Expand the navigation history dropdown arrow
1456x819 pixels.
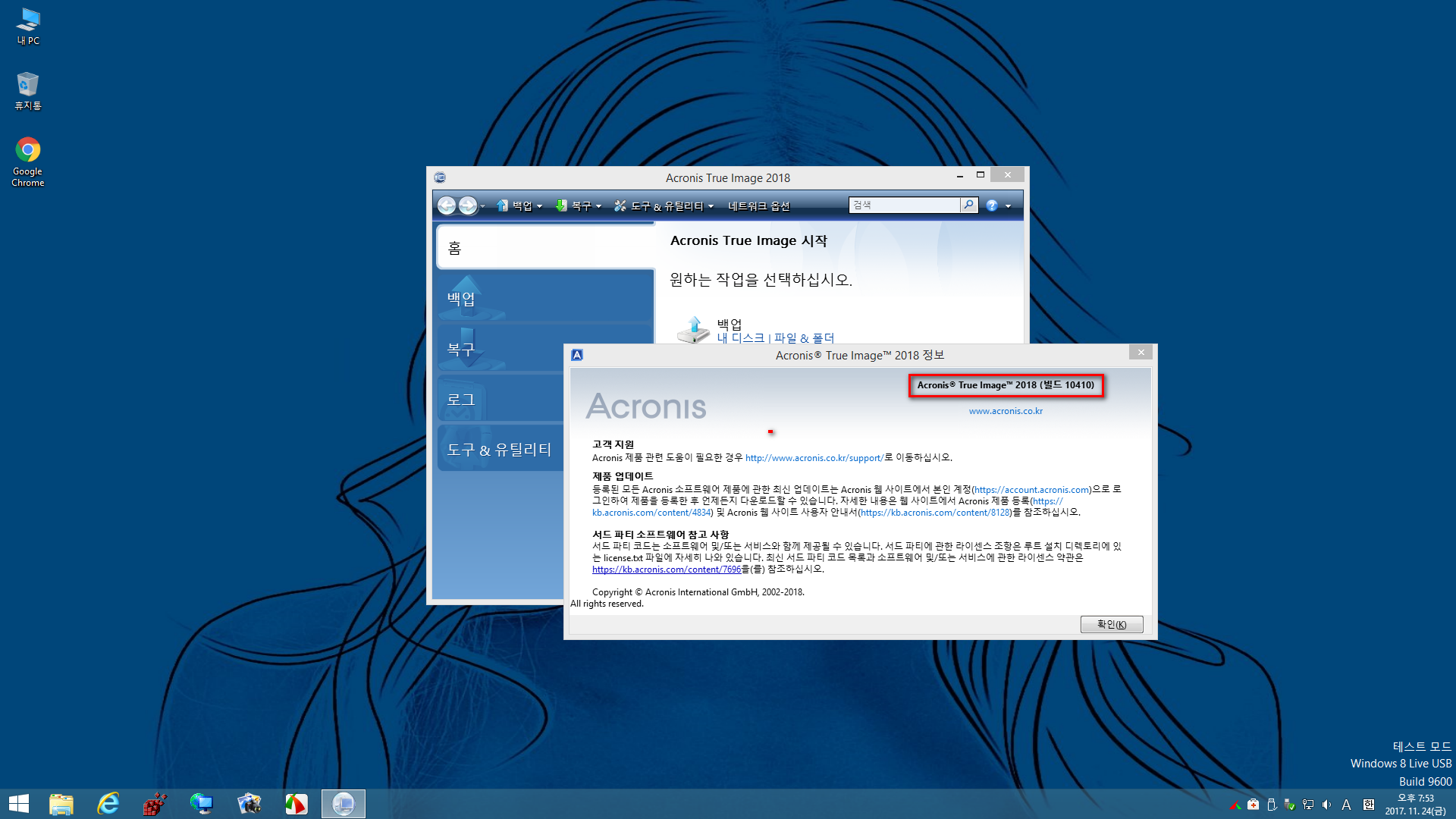(483, 206)
